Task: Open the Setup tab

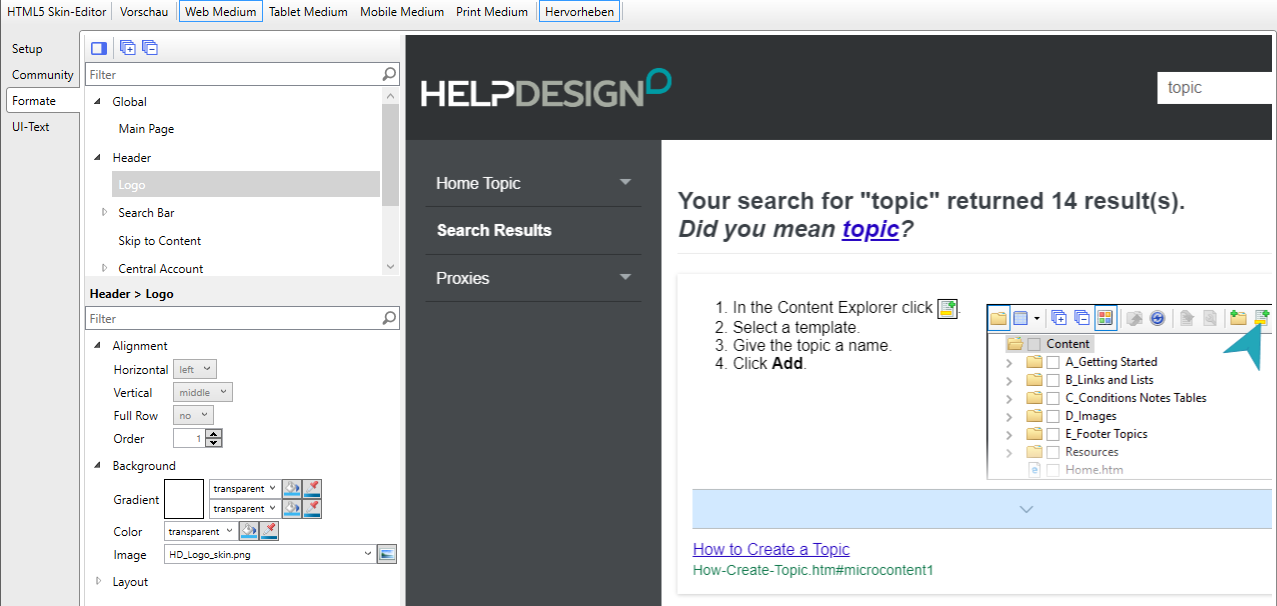Action: pyautogui.click(x=28, y=49)
